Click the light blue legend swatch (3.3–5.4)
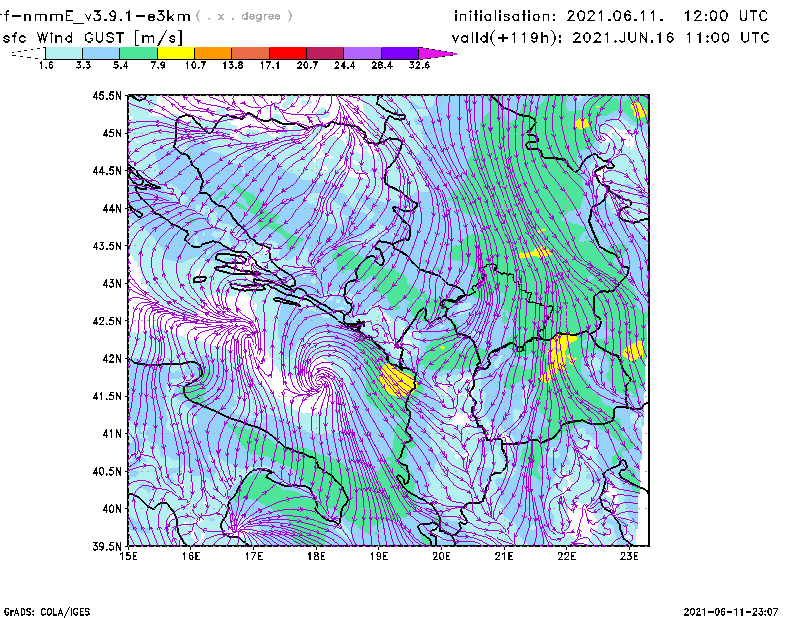The width and height of the screenshot is (800, 618). (x=101, y=53)
